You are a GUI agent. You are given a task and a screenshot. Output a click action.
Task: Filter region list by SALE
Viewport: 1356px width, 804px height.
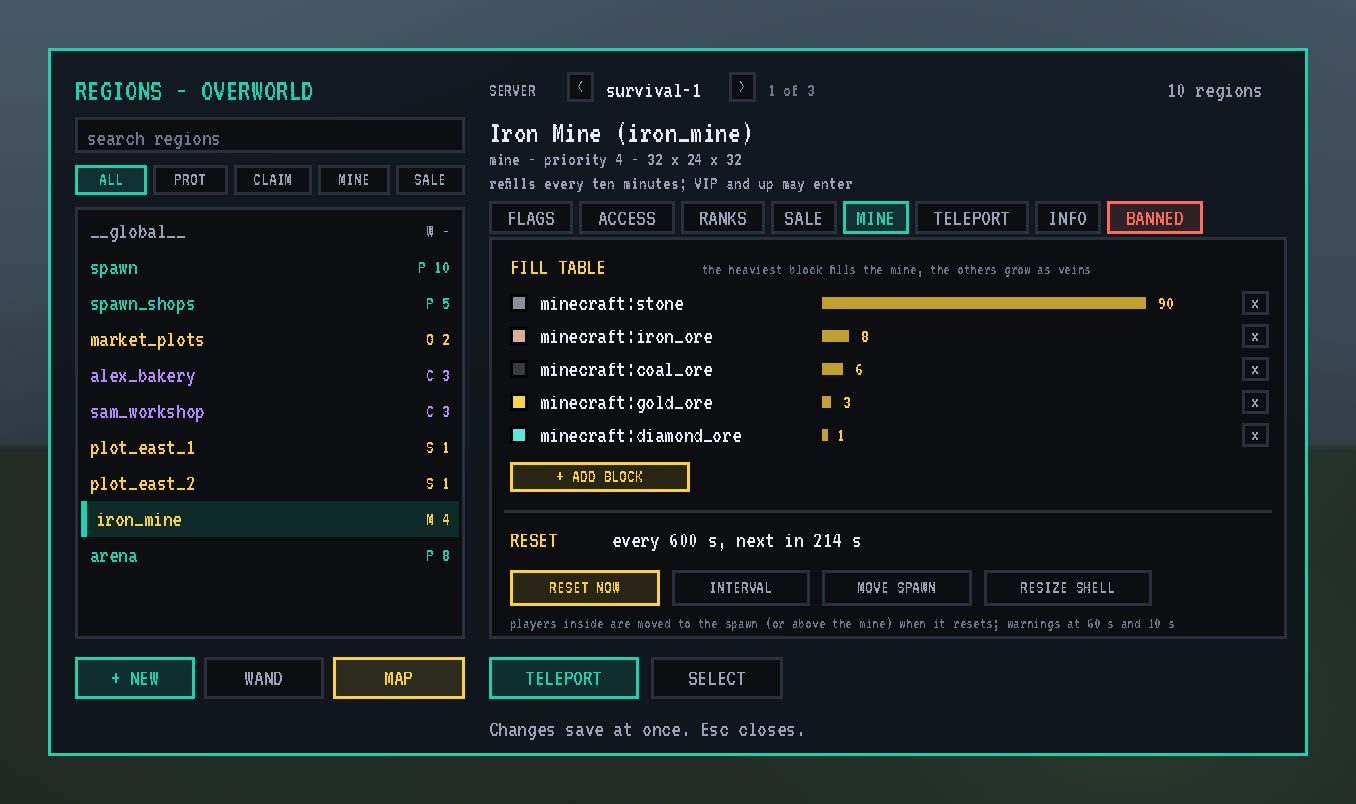tap(430, 180)
